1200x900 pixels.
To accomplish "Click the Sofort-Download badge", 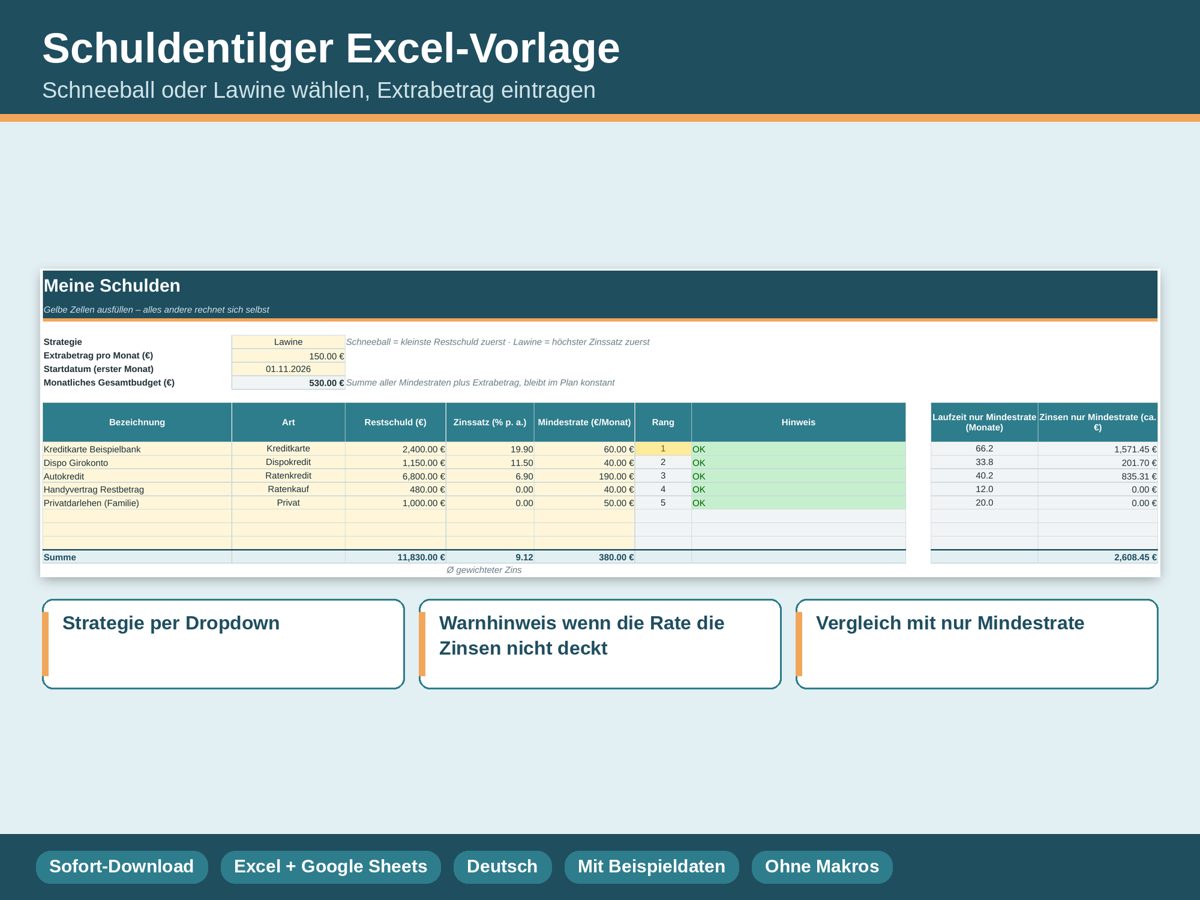I will click(122, 867).
